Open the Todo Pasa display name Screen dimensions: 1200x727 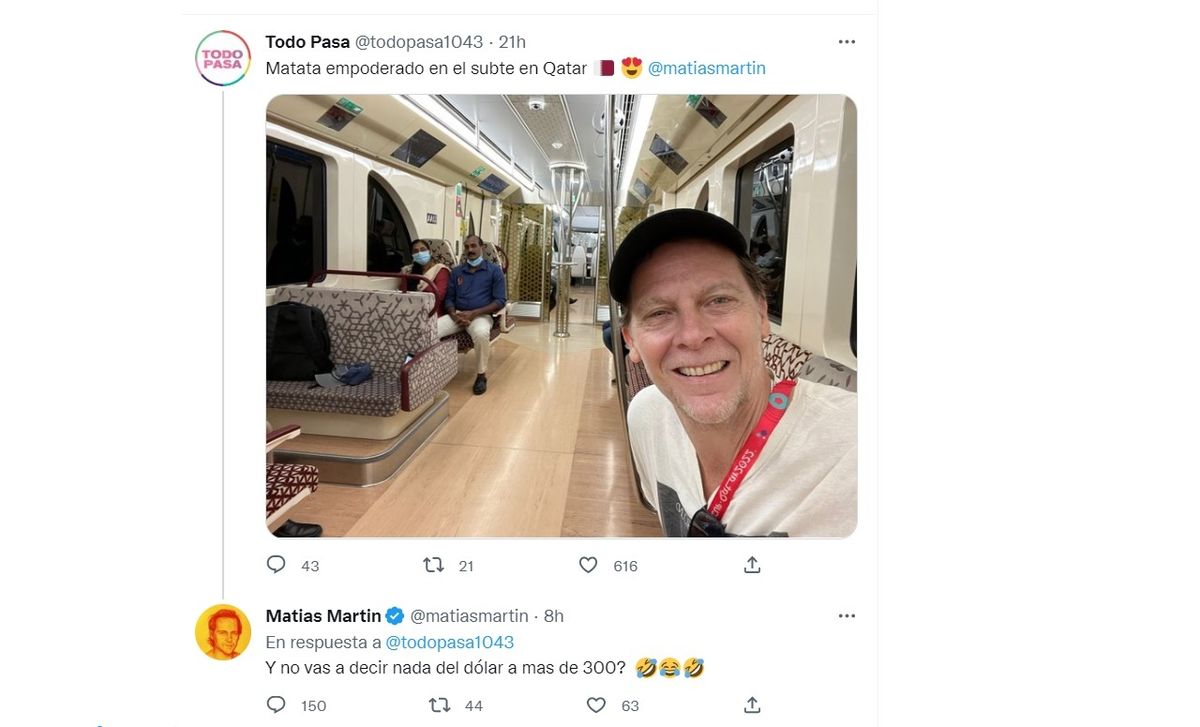(307, 42)
